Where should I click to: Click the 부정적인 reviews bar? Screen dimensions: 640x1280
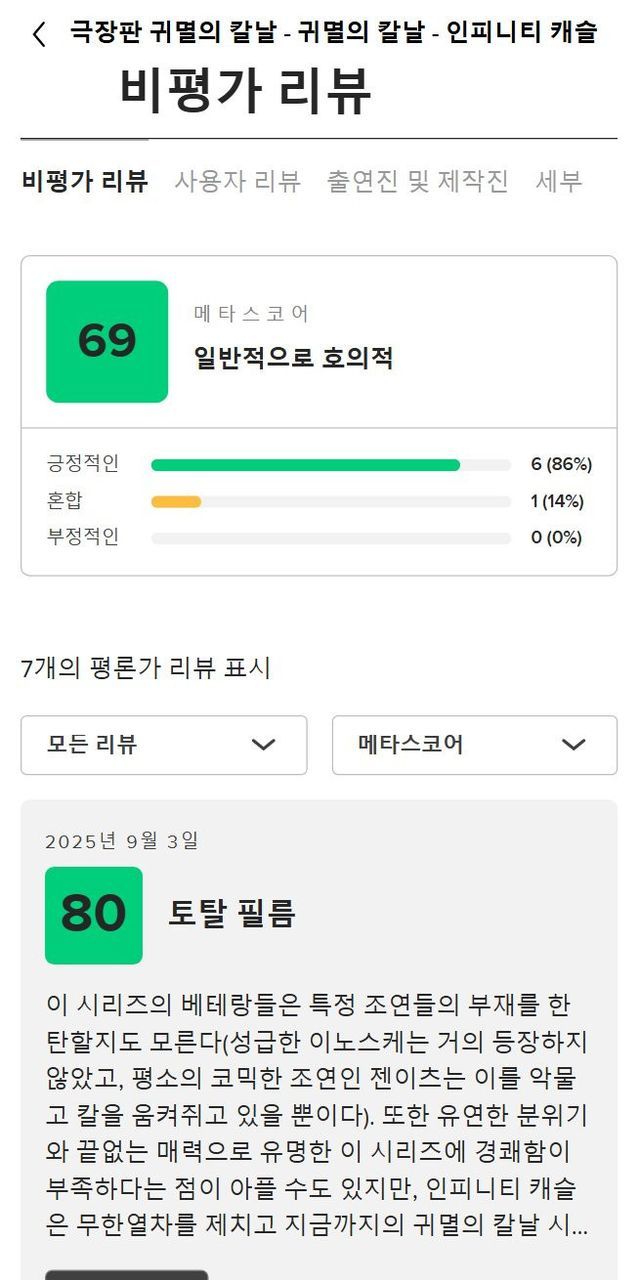[330, 537]
